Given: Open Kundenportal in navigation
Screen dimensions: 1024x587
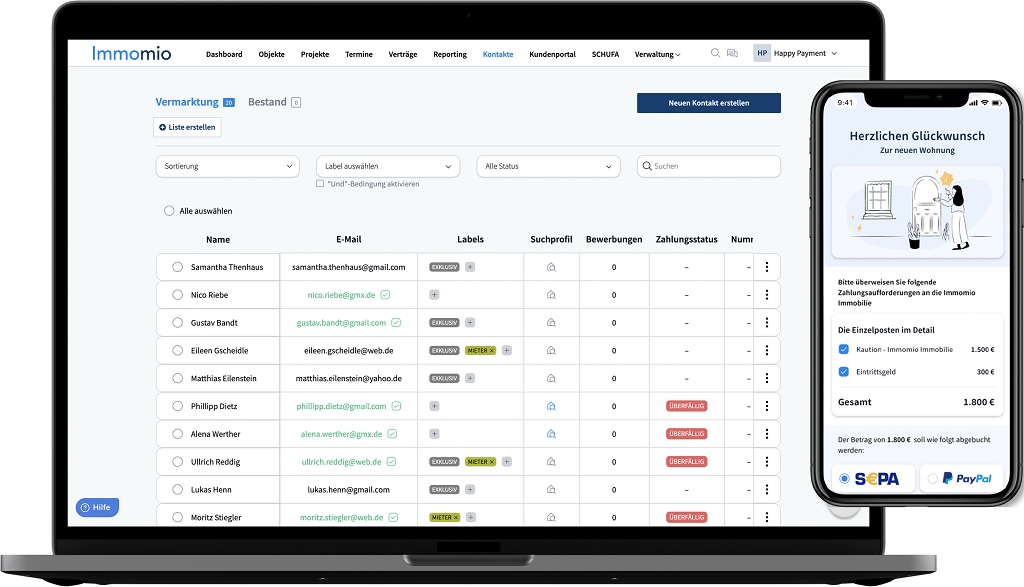Looking at the screenshot, I should click(x=552, y=54).
